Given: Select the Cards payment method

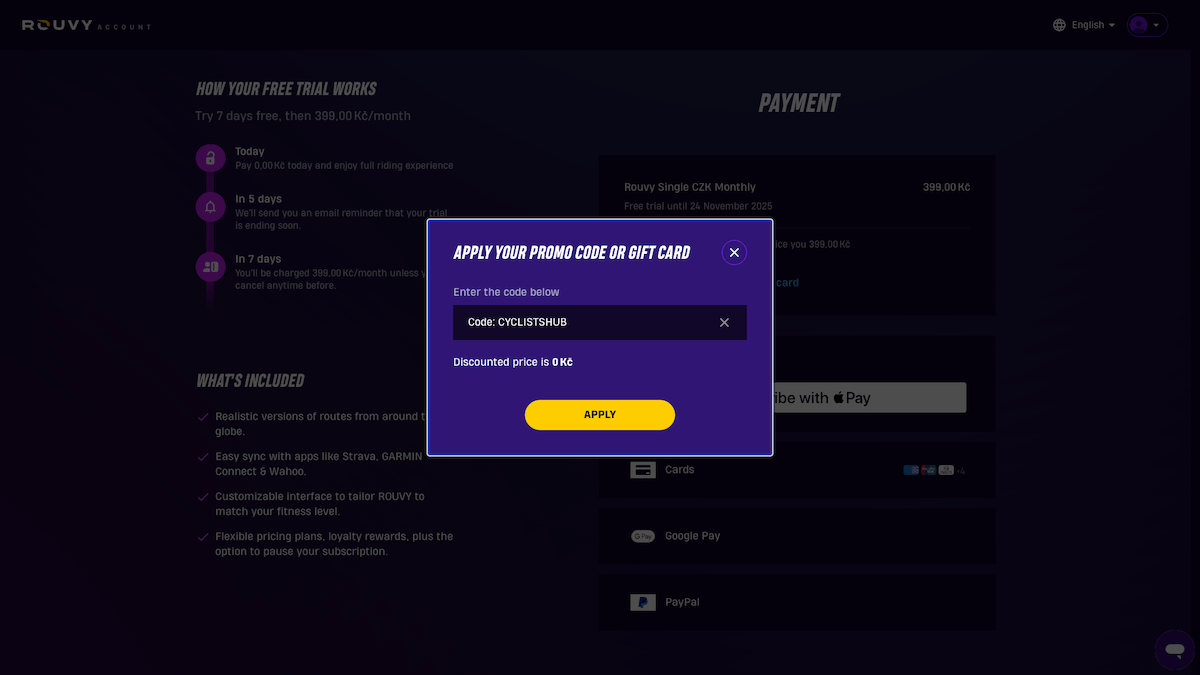Looking at the screenshot, I should (796, 469).
